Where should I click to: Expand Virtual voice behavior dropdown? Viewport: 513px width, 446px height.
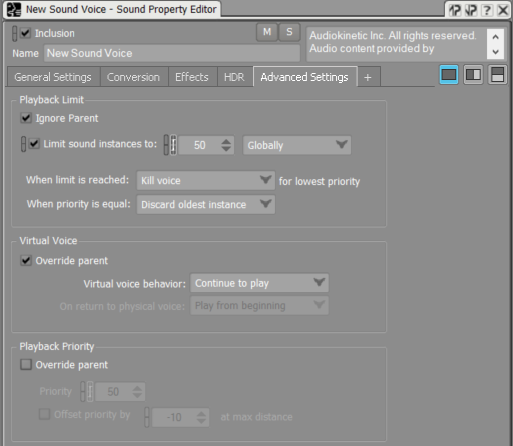coord(259,283)
